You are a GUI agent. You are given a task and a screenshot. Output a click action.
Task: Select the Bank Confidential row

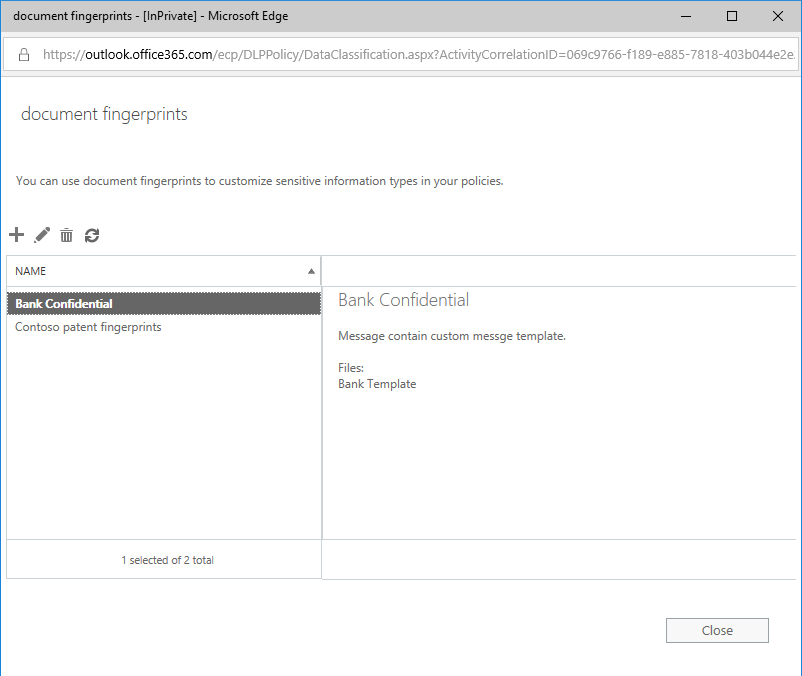[x=164, y=304]
